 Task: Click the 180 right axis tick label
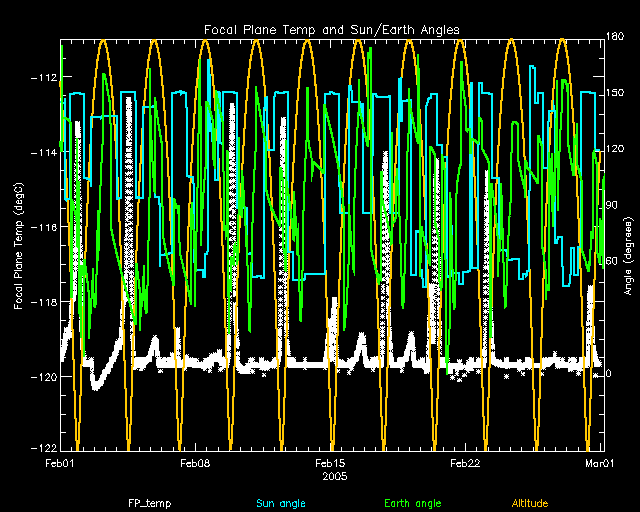click(614, 37)
